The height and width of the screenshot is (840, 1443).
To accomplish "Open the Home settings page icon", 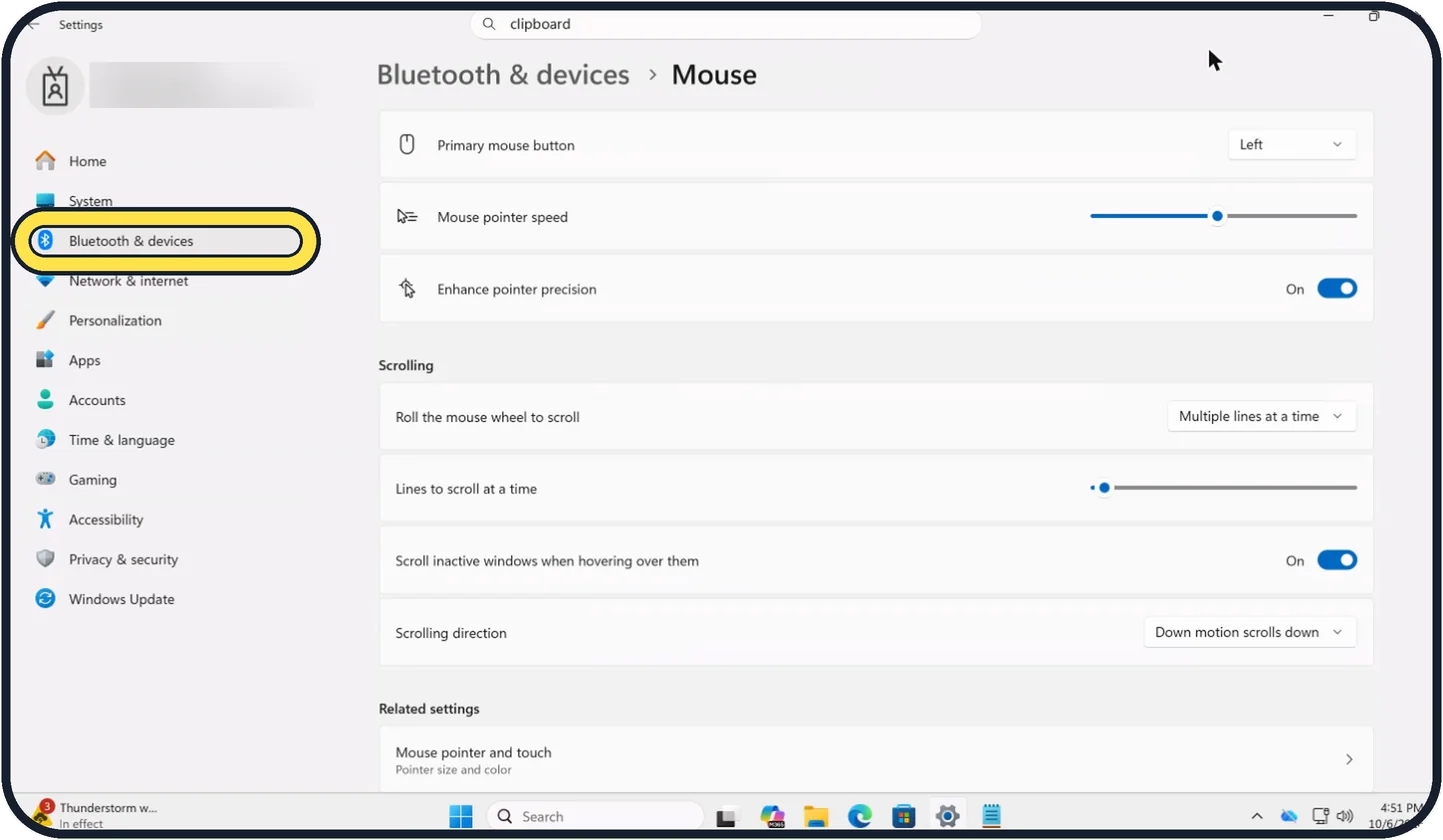I will pyautogui.click(x=45, y=161).
